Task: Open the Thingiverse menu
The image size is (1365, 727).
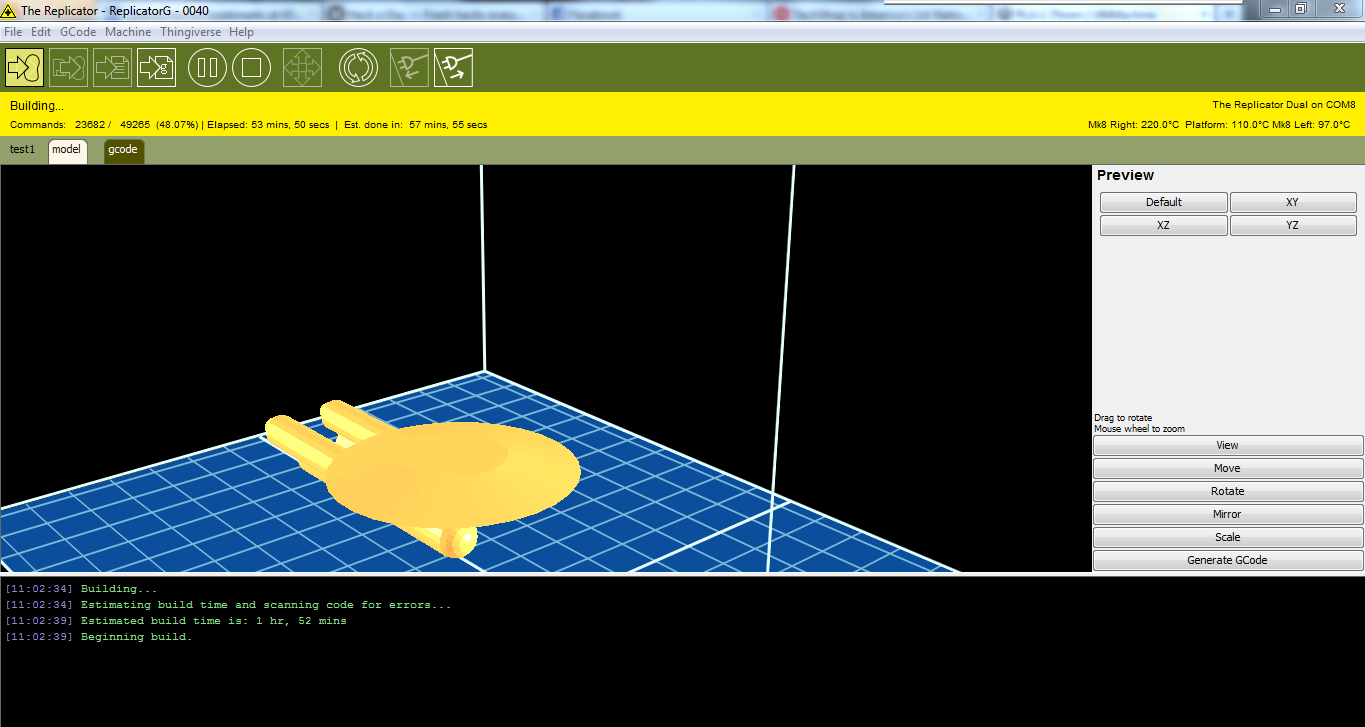Action: 192,32
